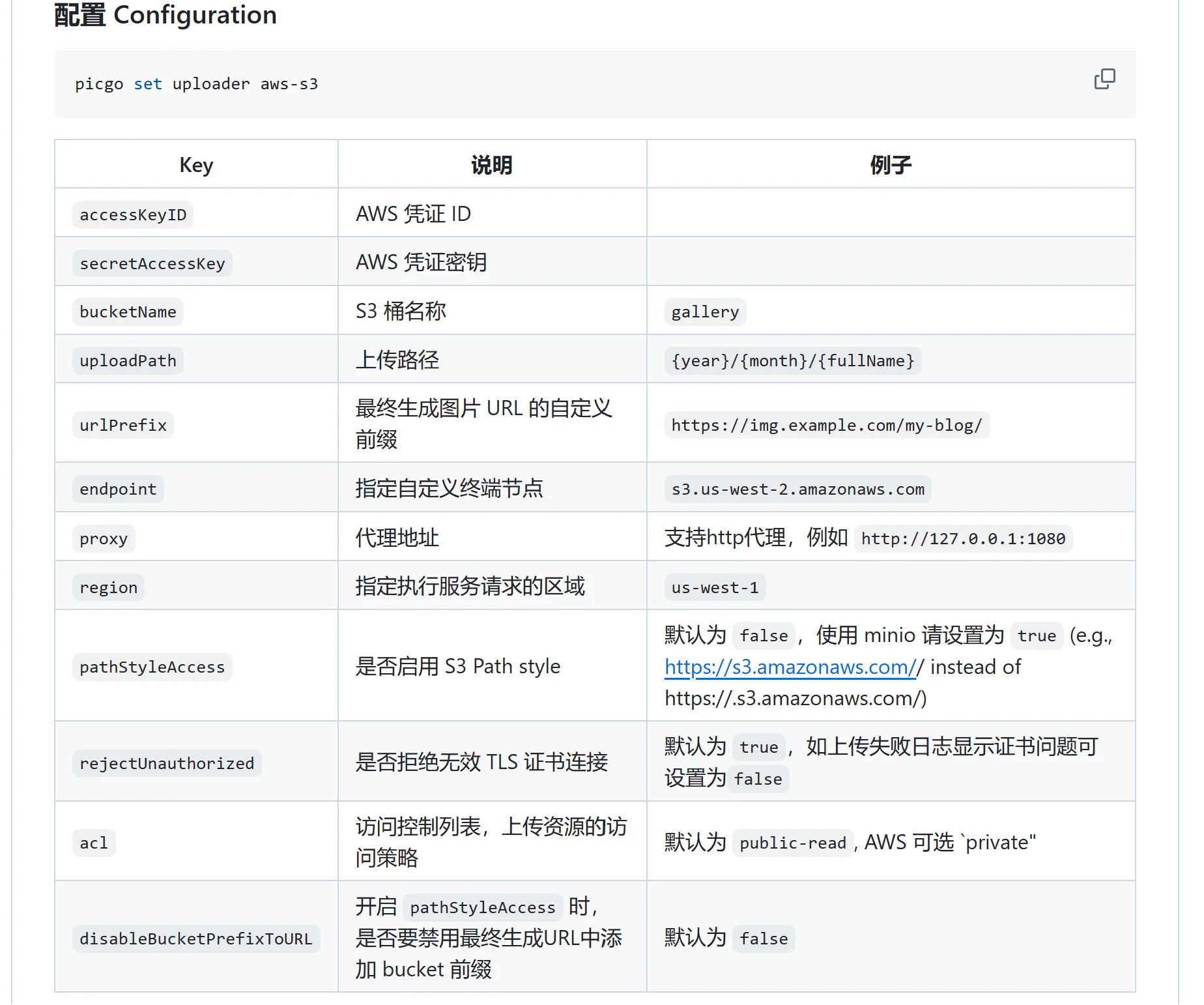Click the rejectUnauthorized key label
This screenshot has height=1005, width=1204.
coord(167,763)
